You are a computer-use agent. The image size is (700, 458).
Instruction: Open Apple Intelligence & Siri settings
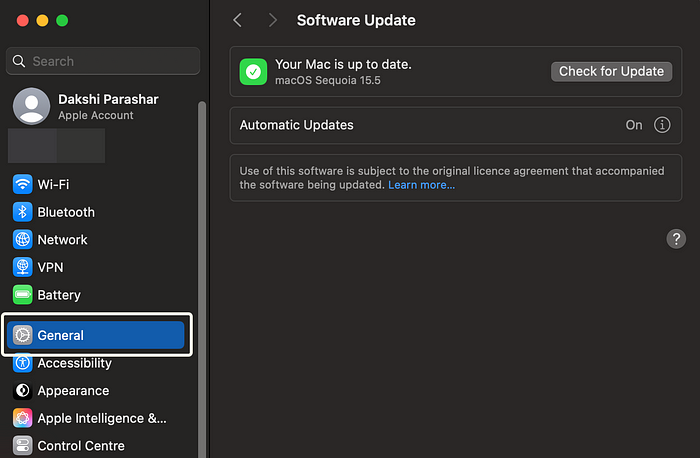[96, 418]
